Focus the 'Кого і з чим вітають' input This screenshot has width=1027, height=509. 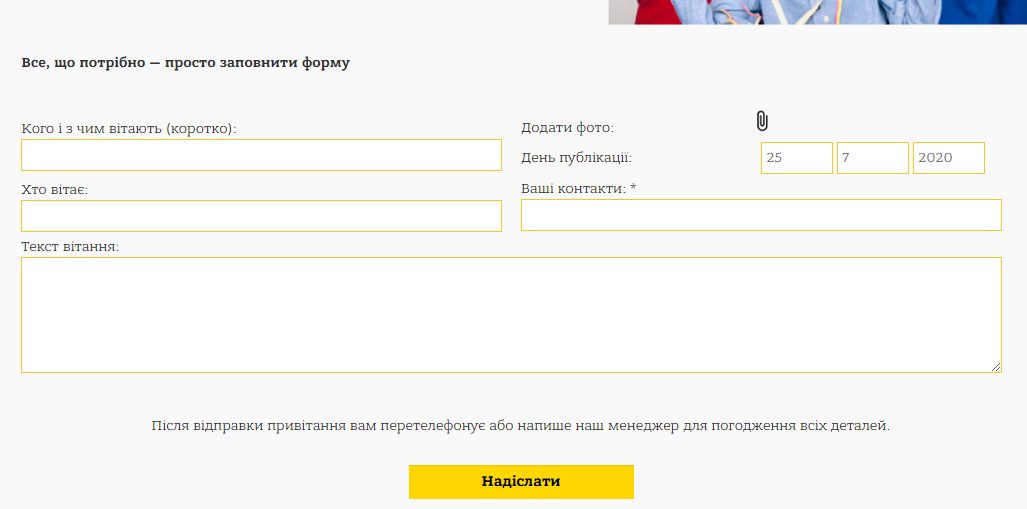point(261,155)
